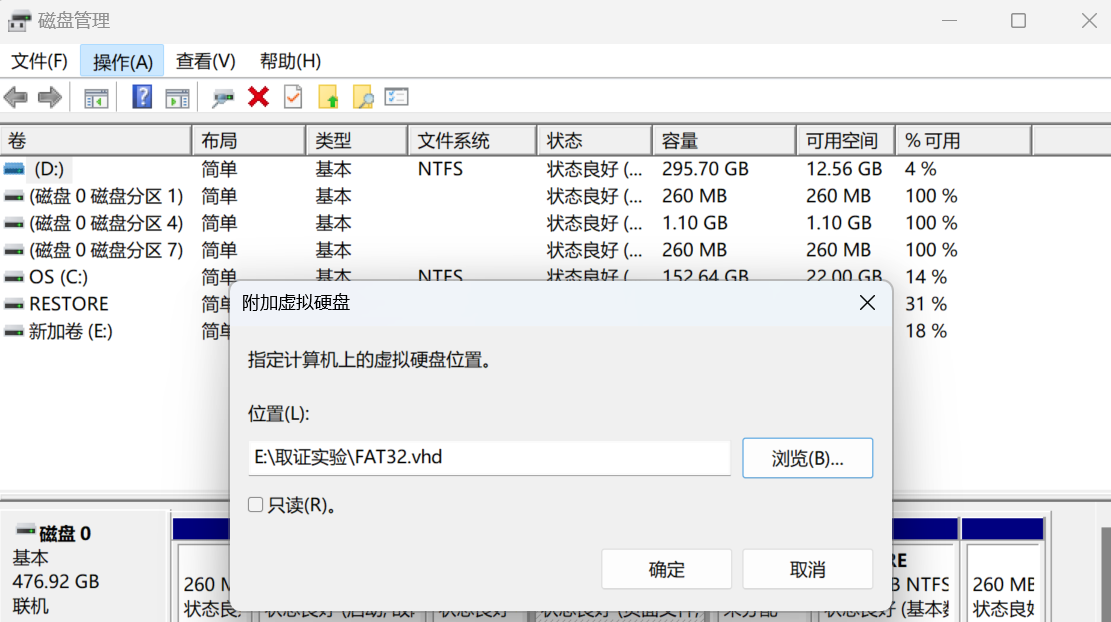The image size is (1111, 622).
Task: Enable the 只读(R) checkbox
Action: coord(256,505)
